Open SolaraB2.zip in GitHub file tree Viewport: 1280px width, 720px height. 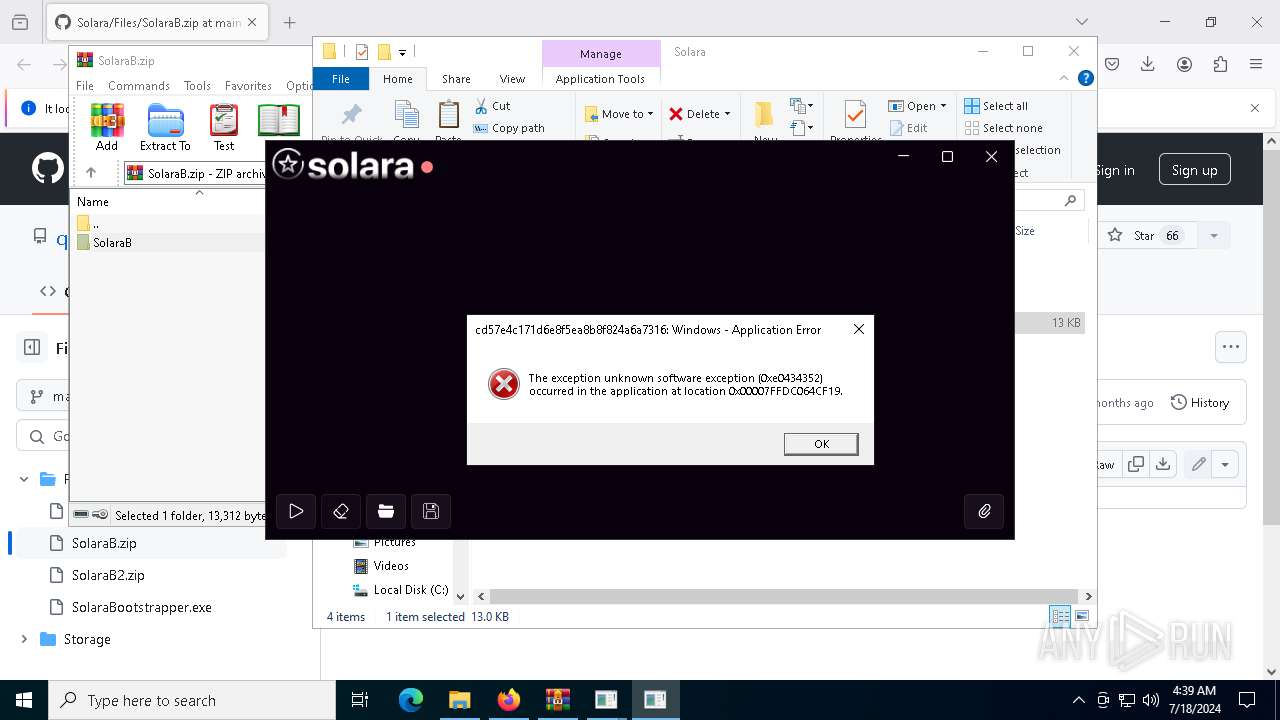(108, 575)
